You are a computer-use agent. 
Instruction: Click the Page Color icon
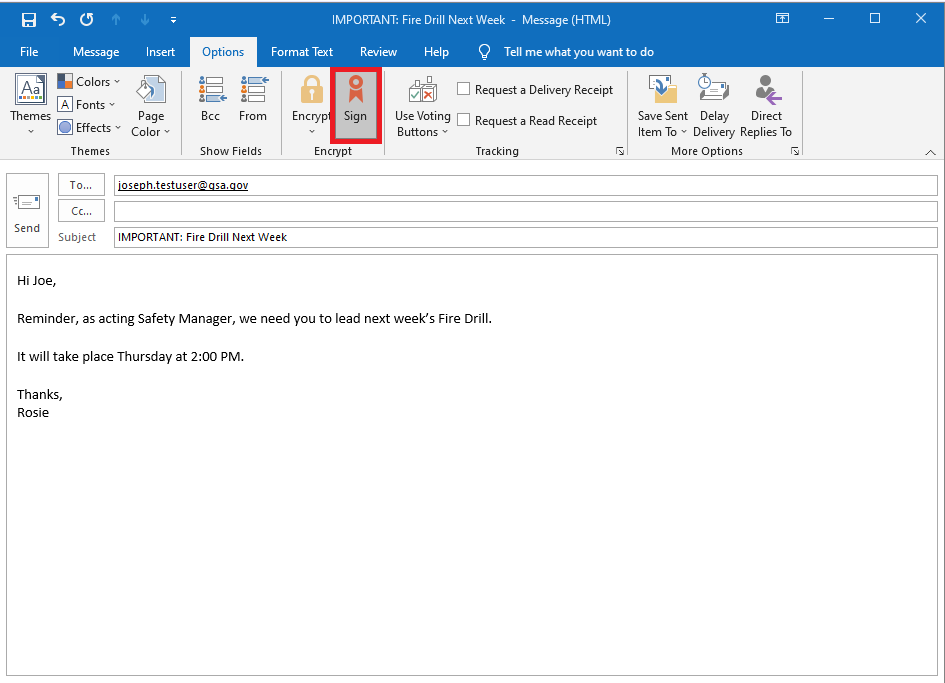tap(150, 103)
